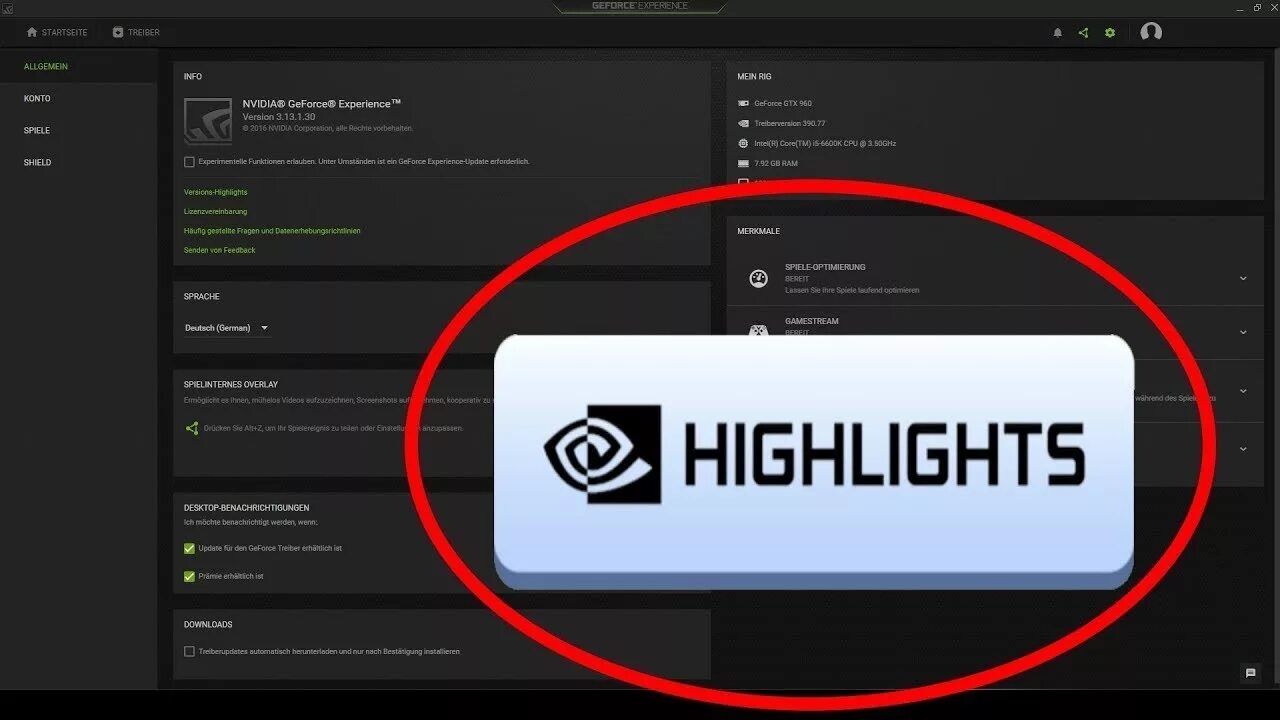
Task: Click the green share overlay icon in header
Action: click(1083, 33)
